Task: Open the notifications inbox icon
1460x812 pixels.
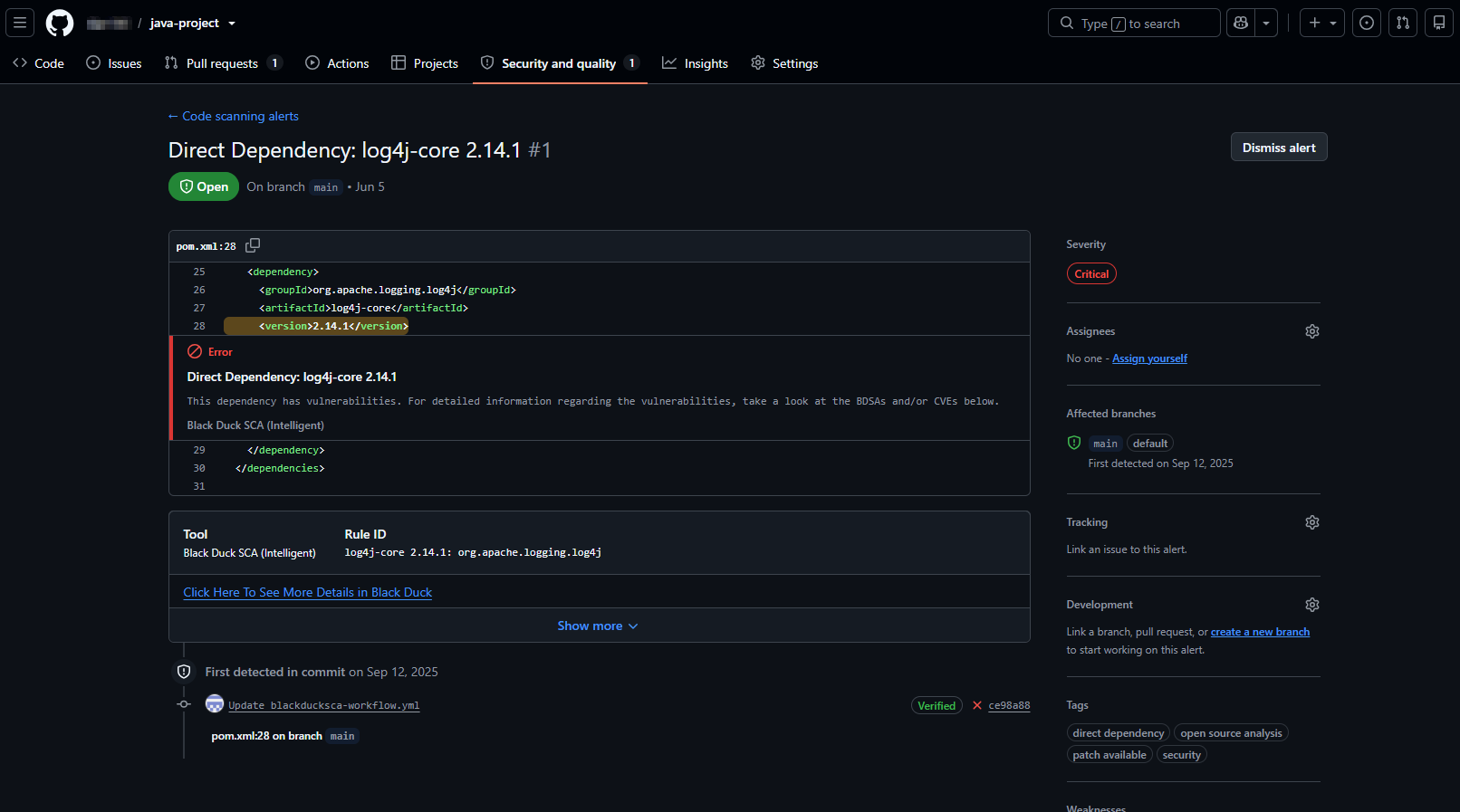Action: coord(1439,23)
